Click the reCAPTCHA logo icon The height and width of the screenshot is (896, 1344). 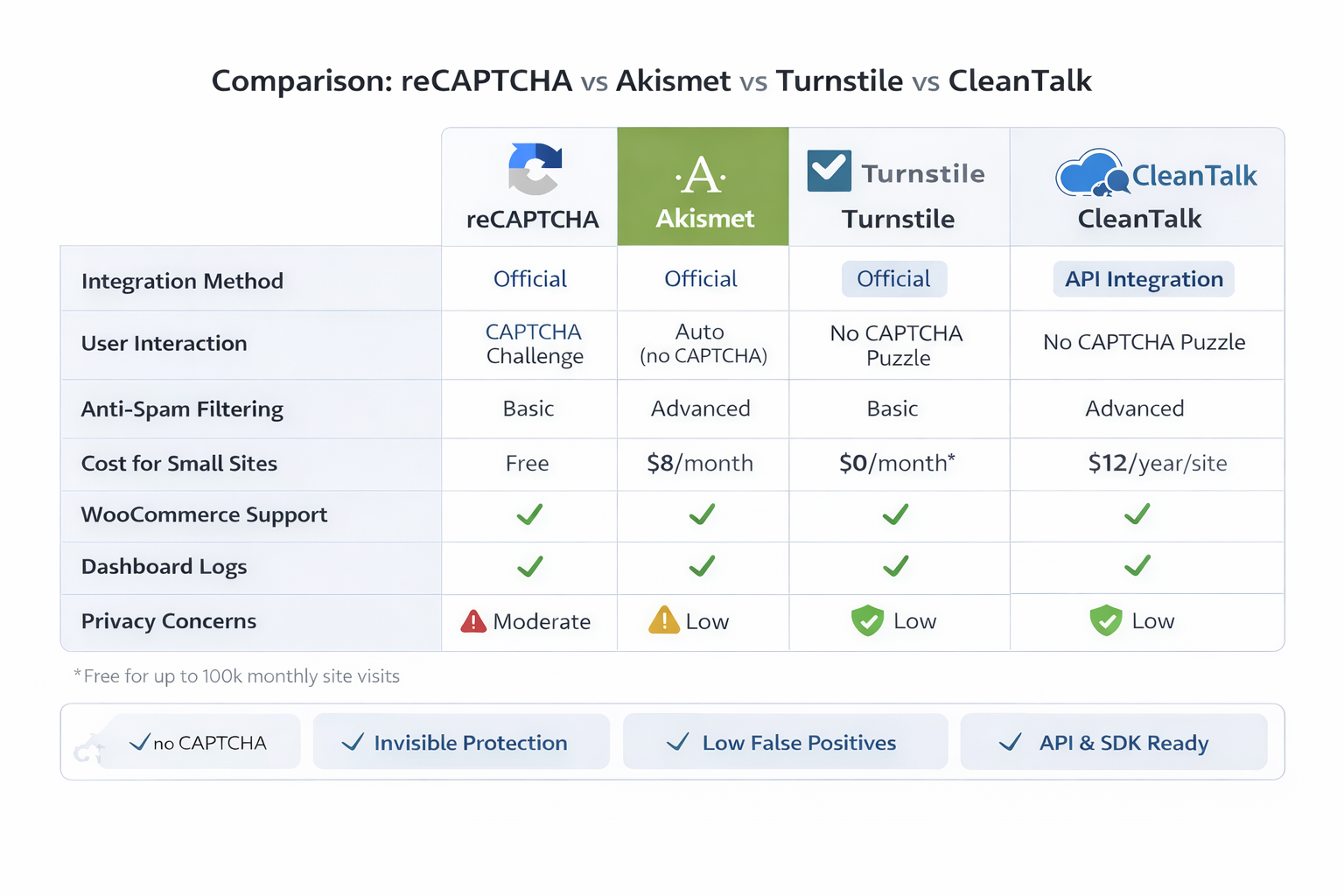(x=535, y=168)
